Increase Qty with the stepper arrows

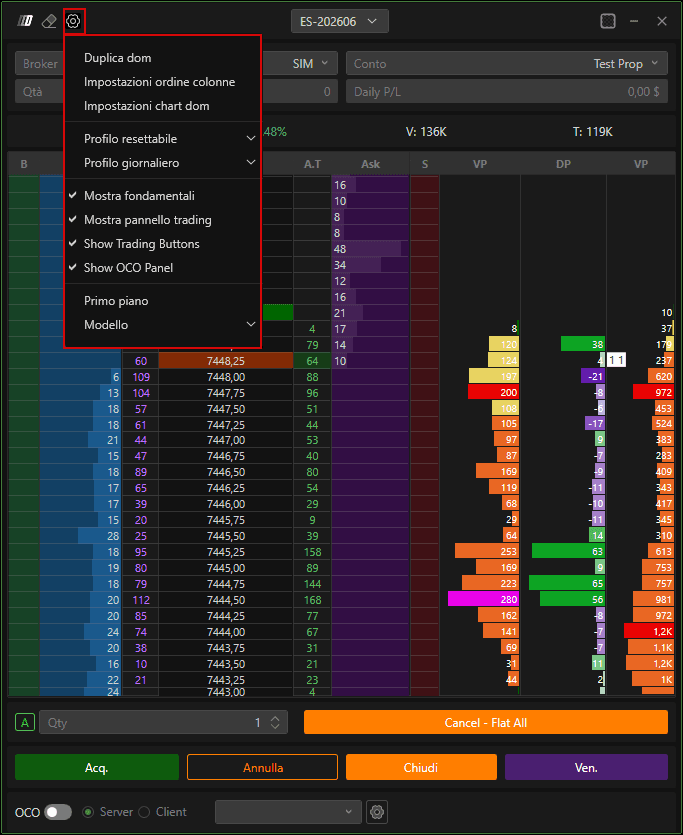(x=275, y=718)
